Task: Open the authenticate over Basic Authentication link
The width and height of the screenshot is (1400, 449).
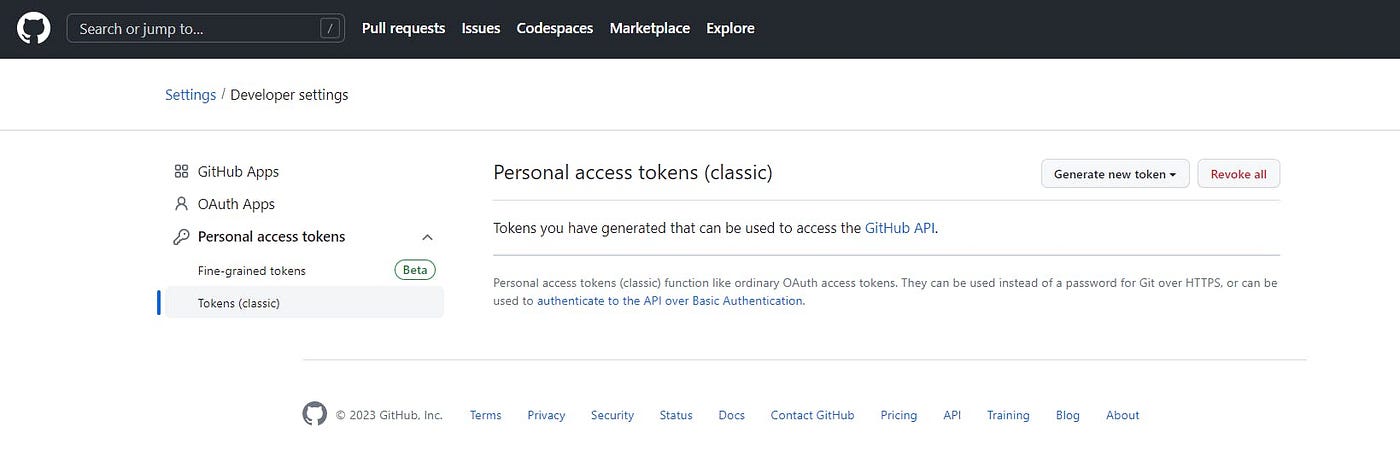Action: click(670, 300)
